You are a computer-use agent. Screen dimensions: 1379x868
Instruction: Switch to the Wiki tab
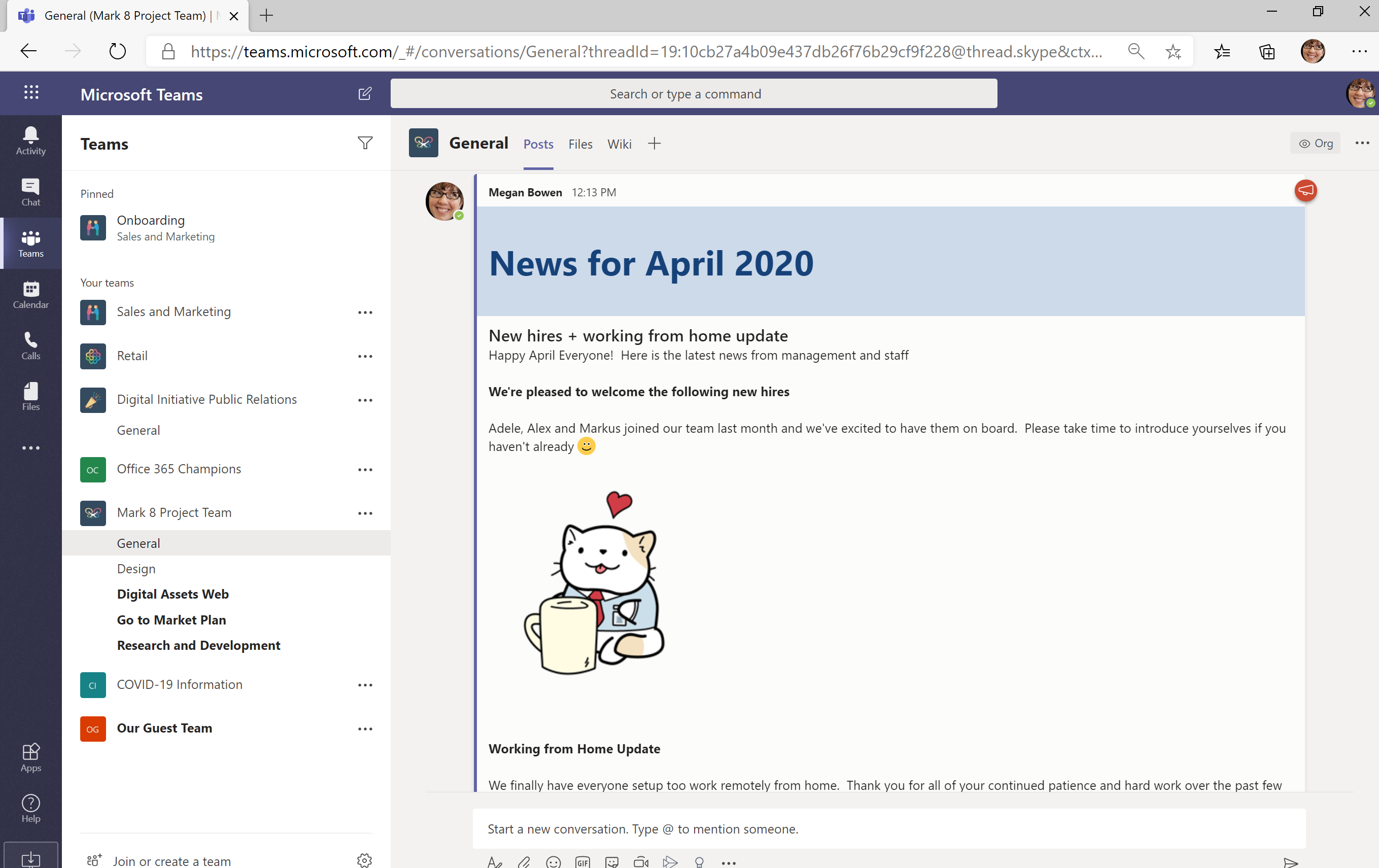point(619,144)
